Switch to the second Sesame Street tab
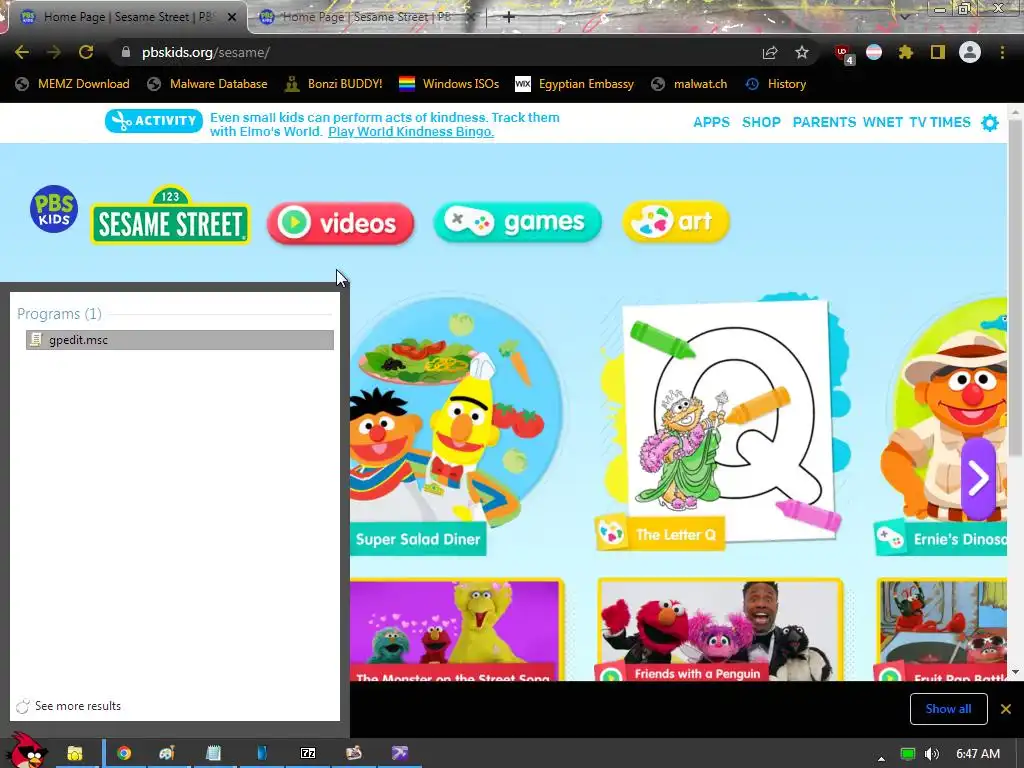The width and height of the screenshot is (1024, 768). 366,17
